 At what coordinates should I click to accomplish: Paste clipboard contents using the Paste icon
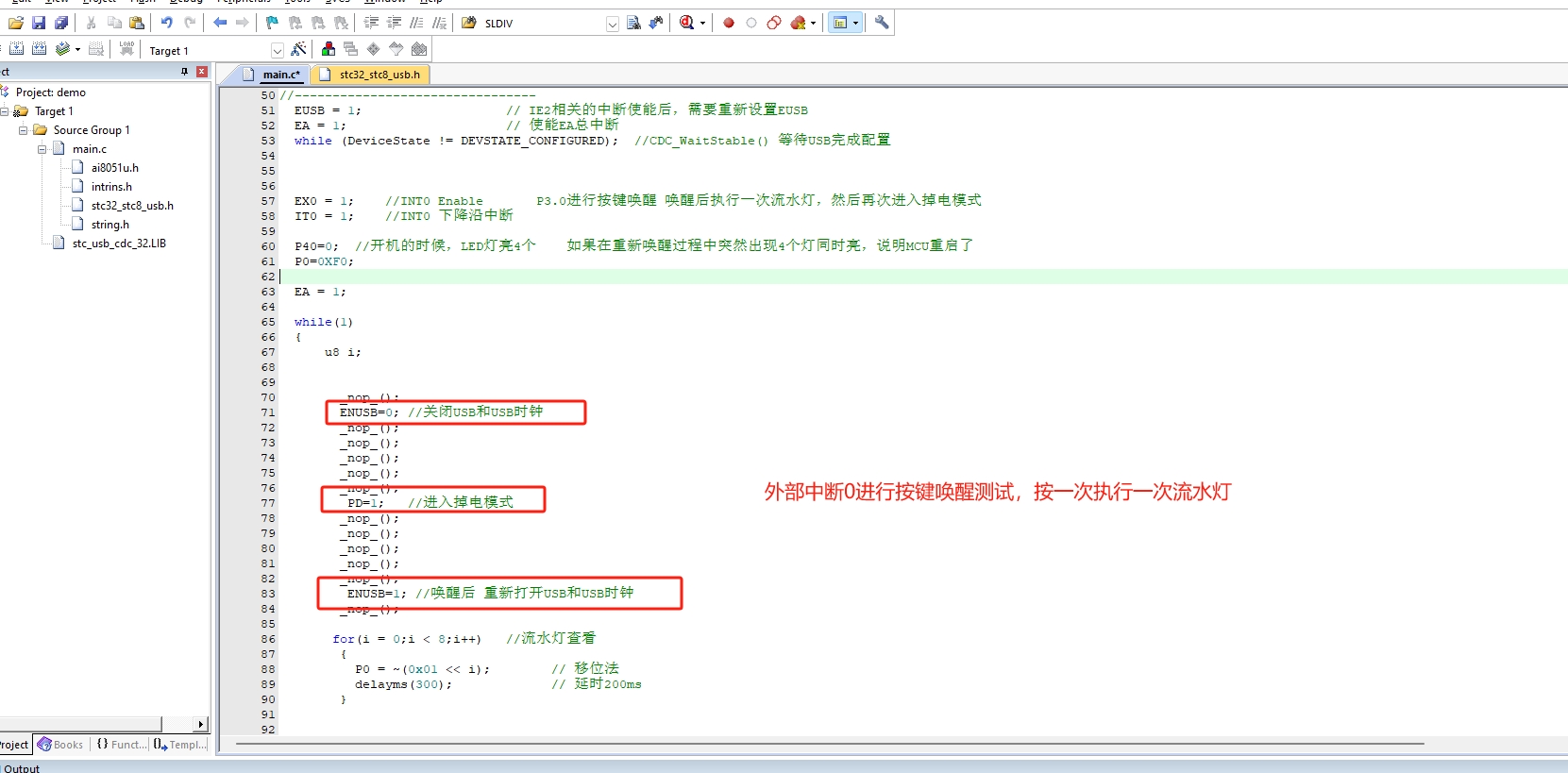tap(137, 23)
